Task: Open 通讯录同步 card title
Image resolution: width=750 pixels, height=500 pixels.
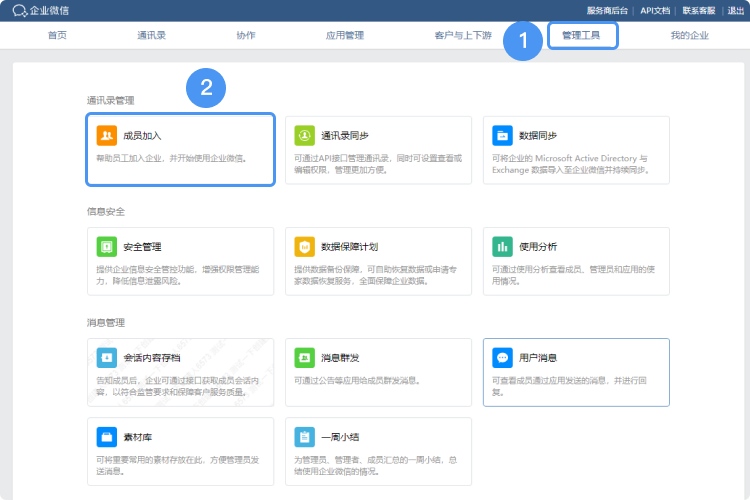Action: 345,136
